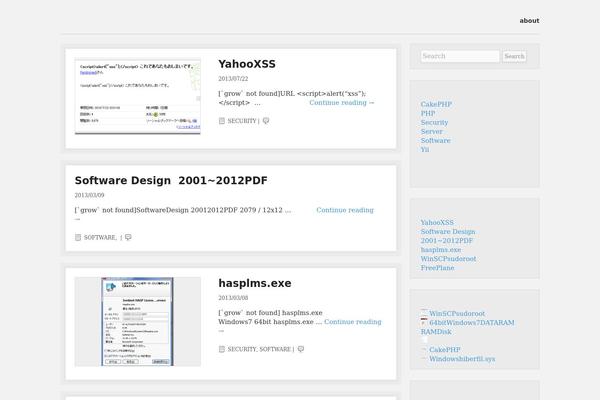This screenshot has height=400, width=600.
Task: Select Software category in sidebar
Action: coord(435,140)
